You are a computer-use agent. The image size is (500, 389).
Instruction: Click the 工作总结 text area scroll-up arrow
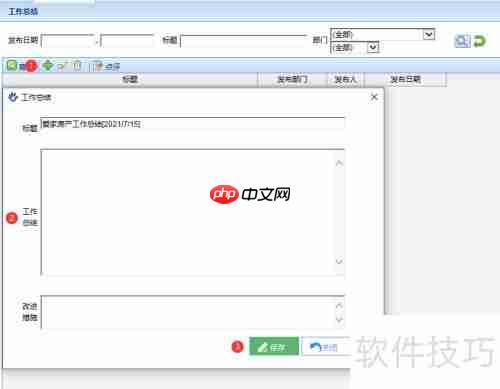(339, 163)
